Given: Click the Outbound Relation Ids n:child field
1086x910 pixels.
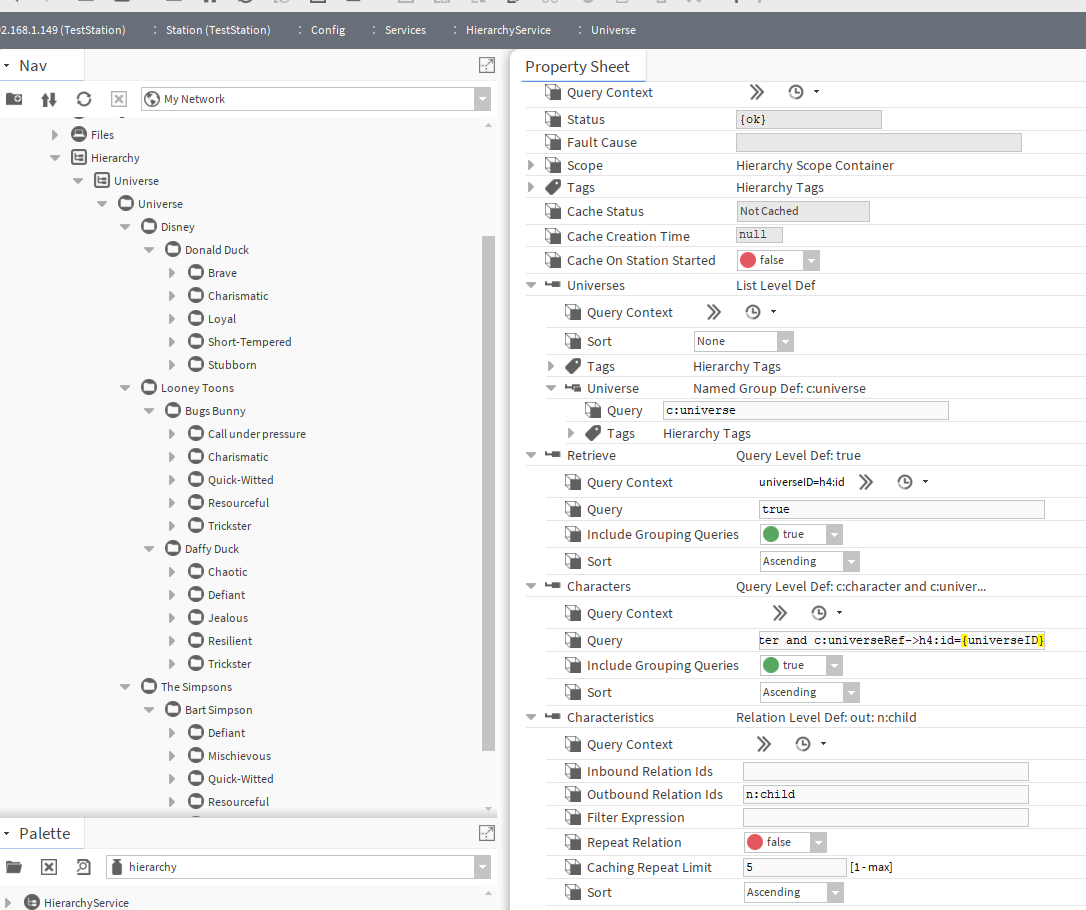Looking at the screenshot, I should (885, 794).
